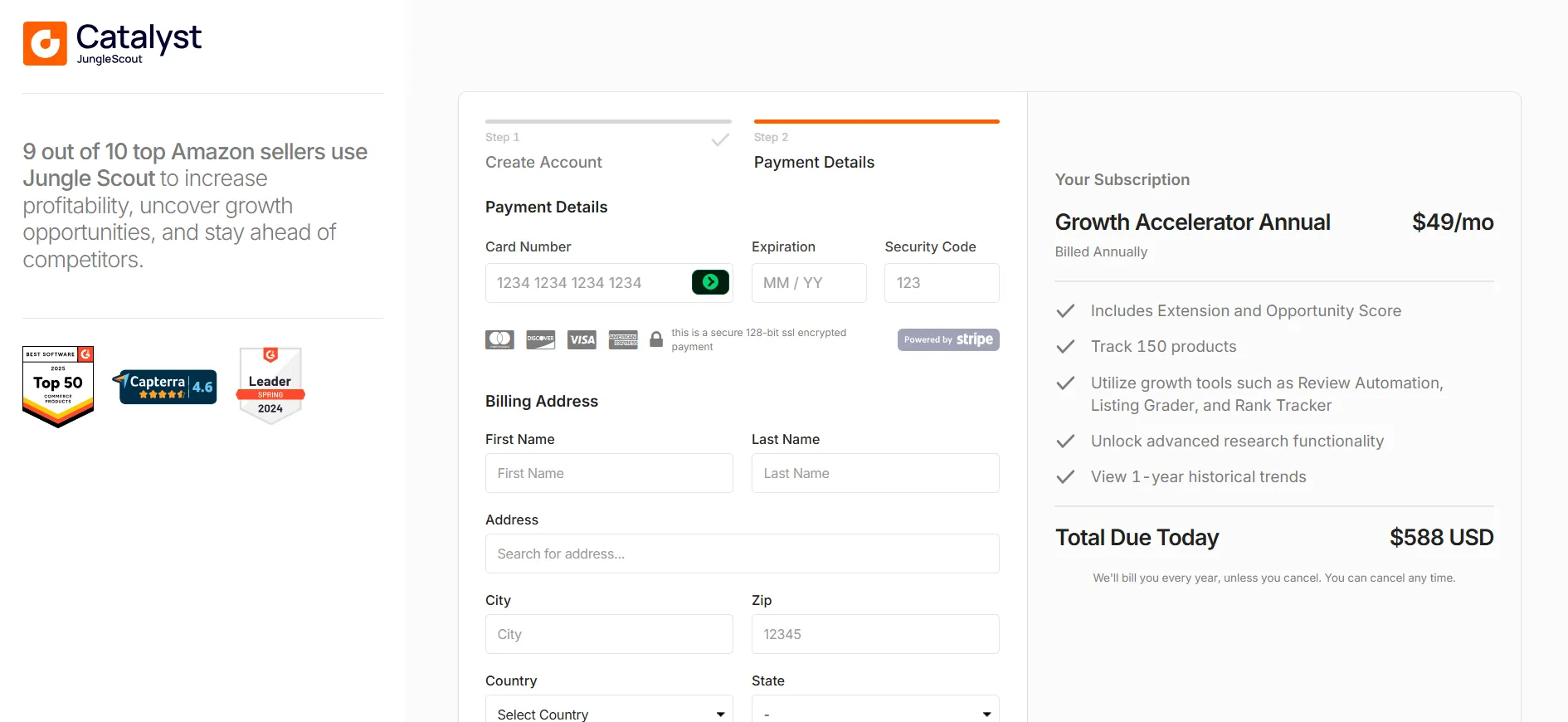Click the Catalyst JungleScout logo icon
Image resolution: width=1568 pixels, height=722 pixels.
45,43
